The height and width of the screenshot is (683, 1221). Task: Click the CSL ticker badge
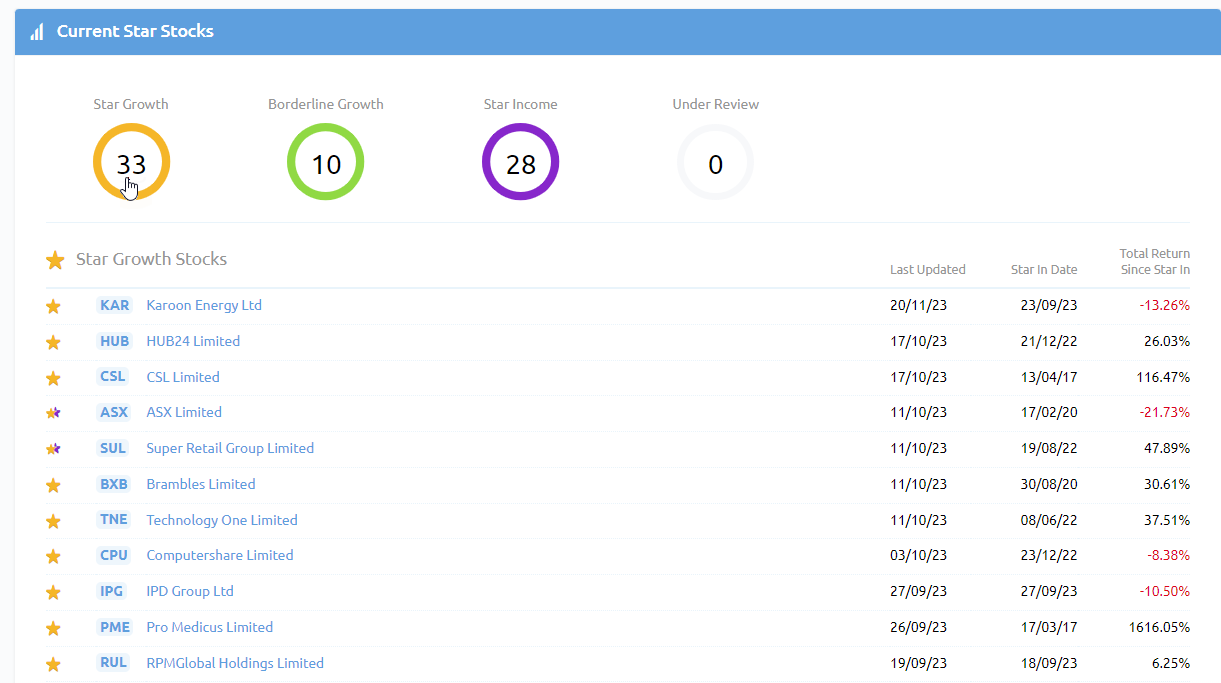click(113, 377)
